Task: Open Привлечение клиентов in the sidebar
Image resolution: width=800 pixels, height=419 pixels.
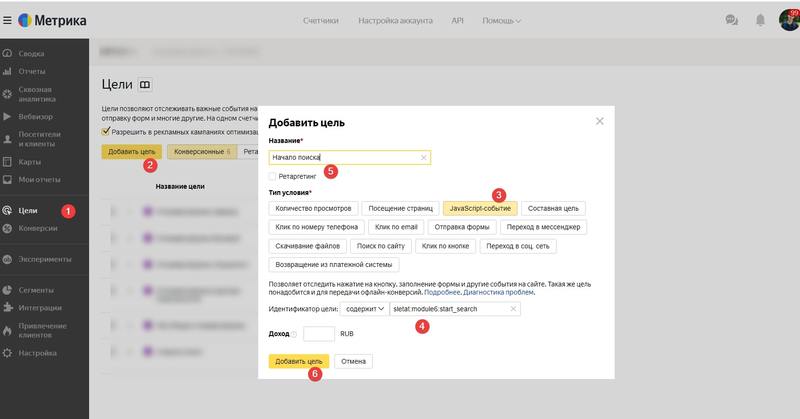Action: coord(42,330)
